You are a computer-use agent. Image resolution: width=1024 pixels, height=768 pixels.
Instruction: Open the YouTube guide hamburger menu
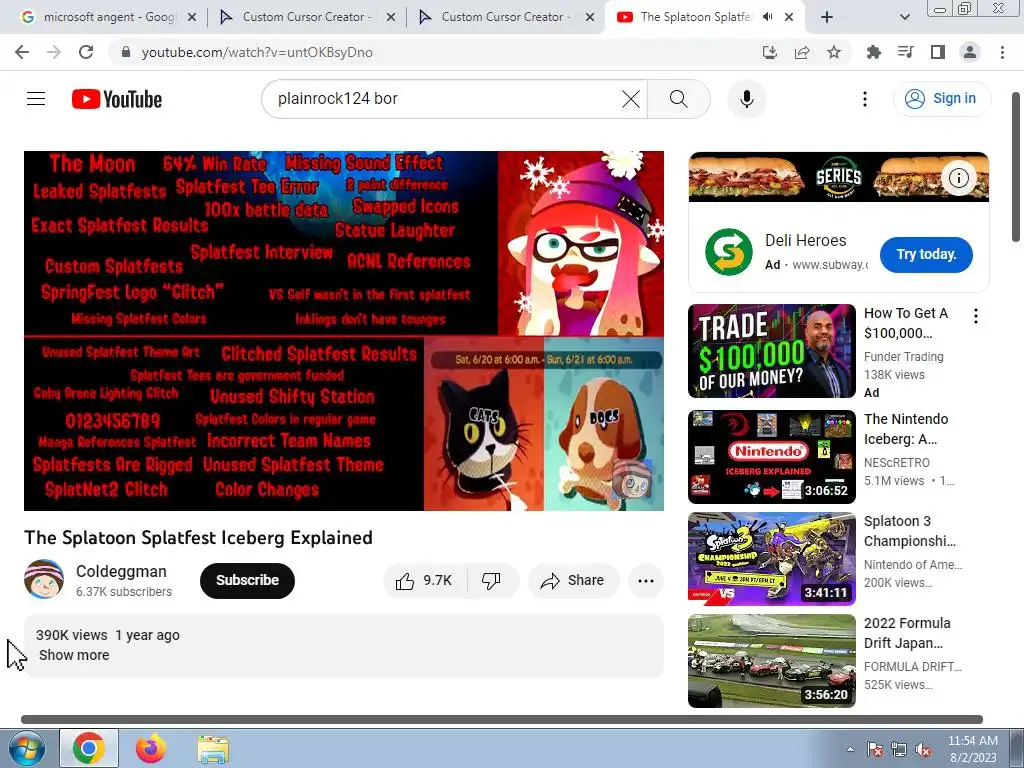pyautogui.click(x=36, y=99)
